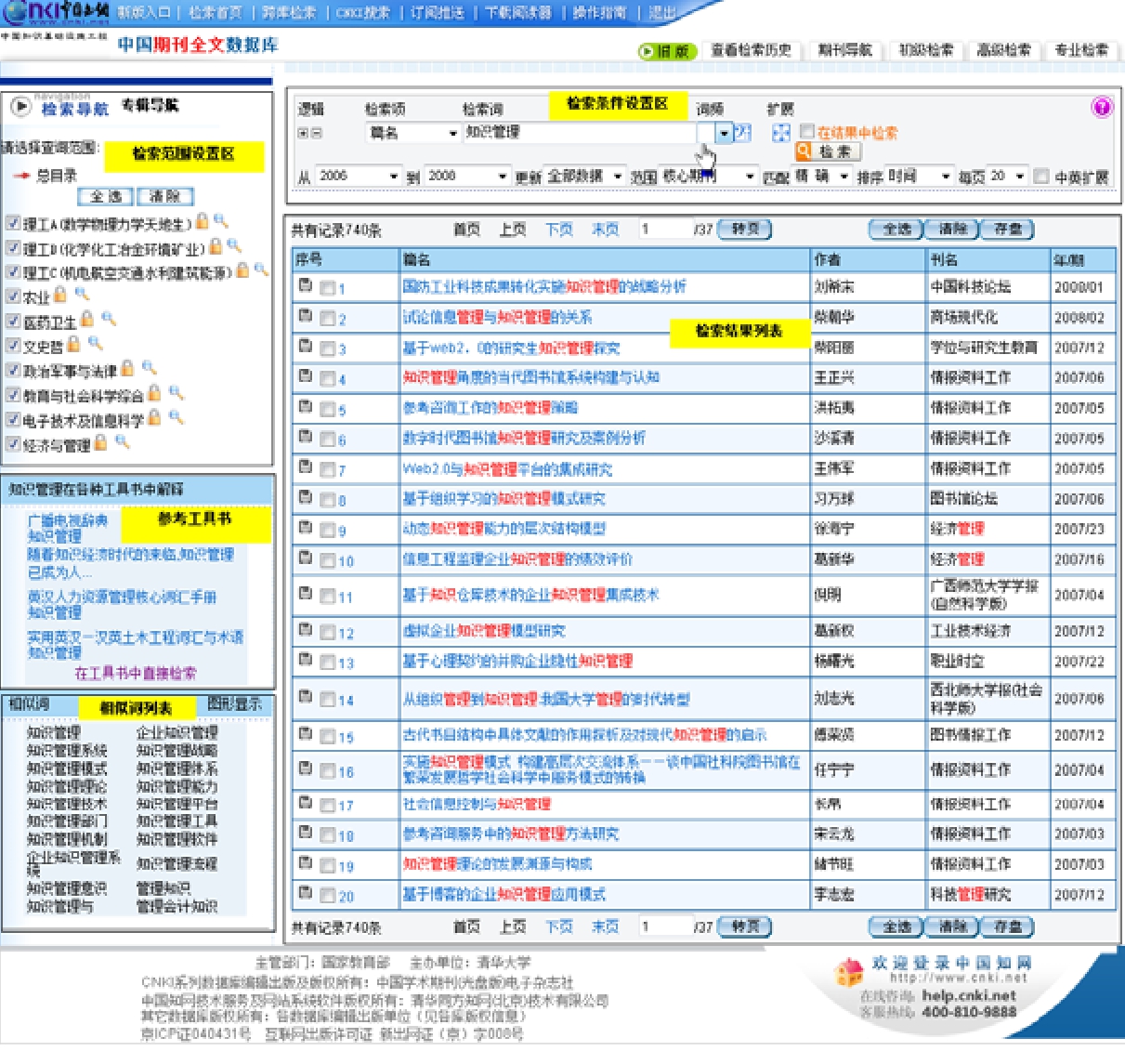Click the save disk icon for result 14
Viewport: 1125px width, 1064px height.
(305, 697)
